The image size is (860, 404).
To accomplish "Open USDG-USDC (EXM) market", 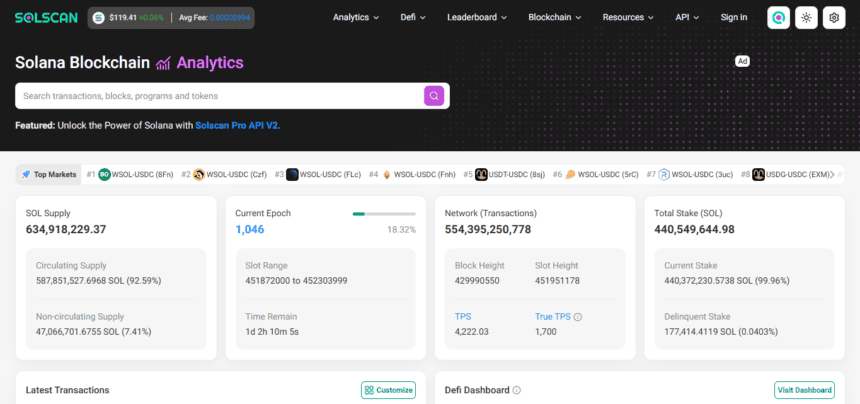I will point(797,174).
